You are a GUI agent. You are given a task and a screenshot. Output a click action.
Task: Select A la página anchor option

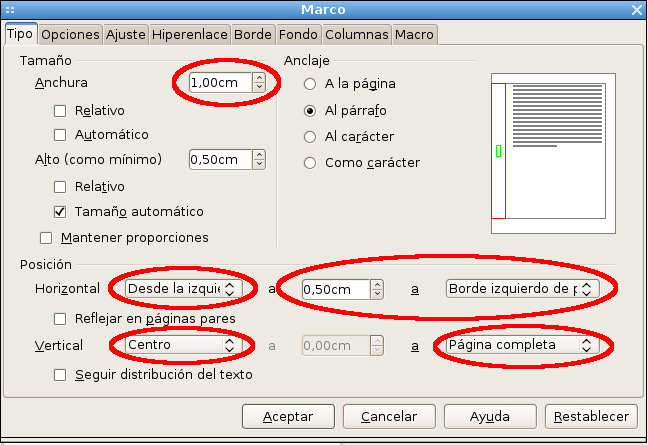click(310, 83)
